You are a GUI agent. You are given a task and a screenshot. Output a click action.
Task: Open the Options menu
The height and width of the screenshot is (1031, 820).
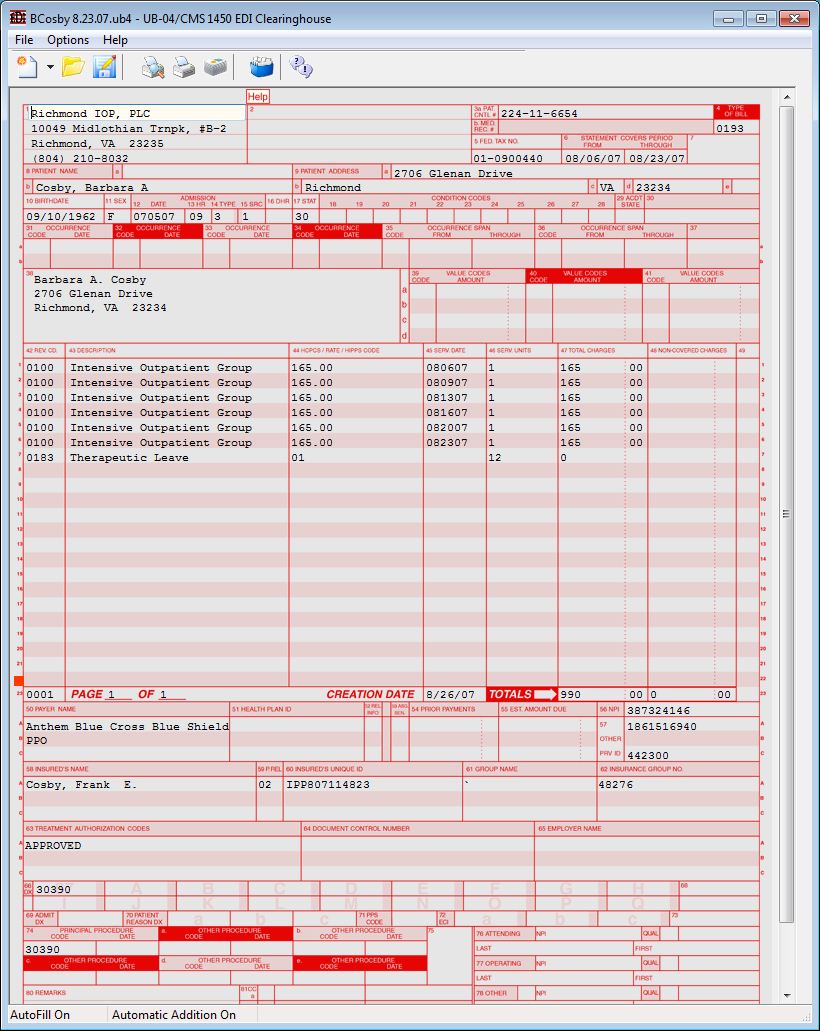click(x=67, y=40)
